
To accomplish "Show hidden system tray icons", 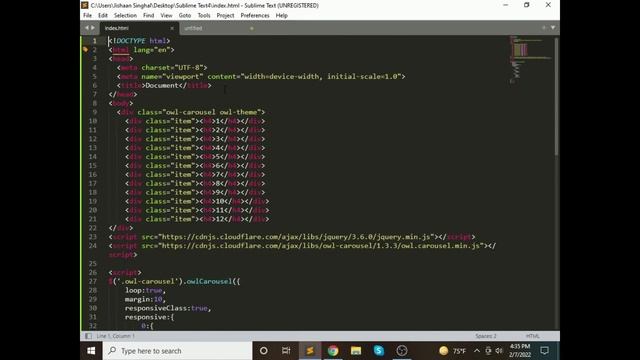I will [x=477, y=351].
